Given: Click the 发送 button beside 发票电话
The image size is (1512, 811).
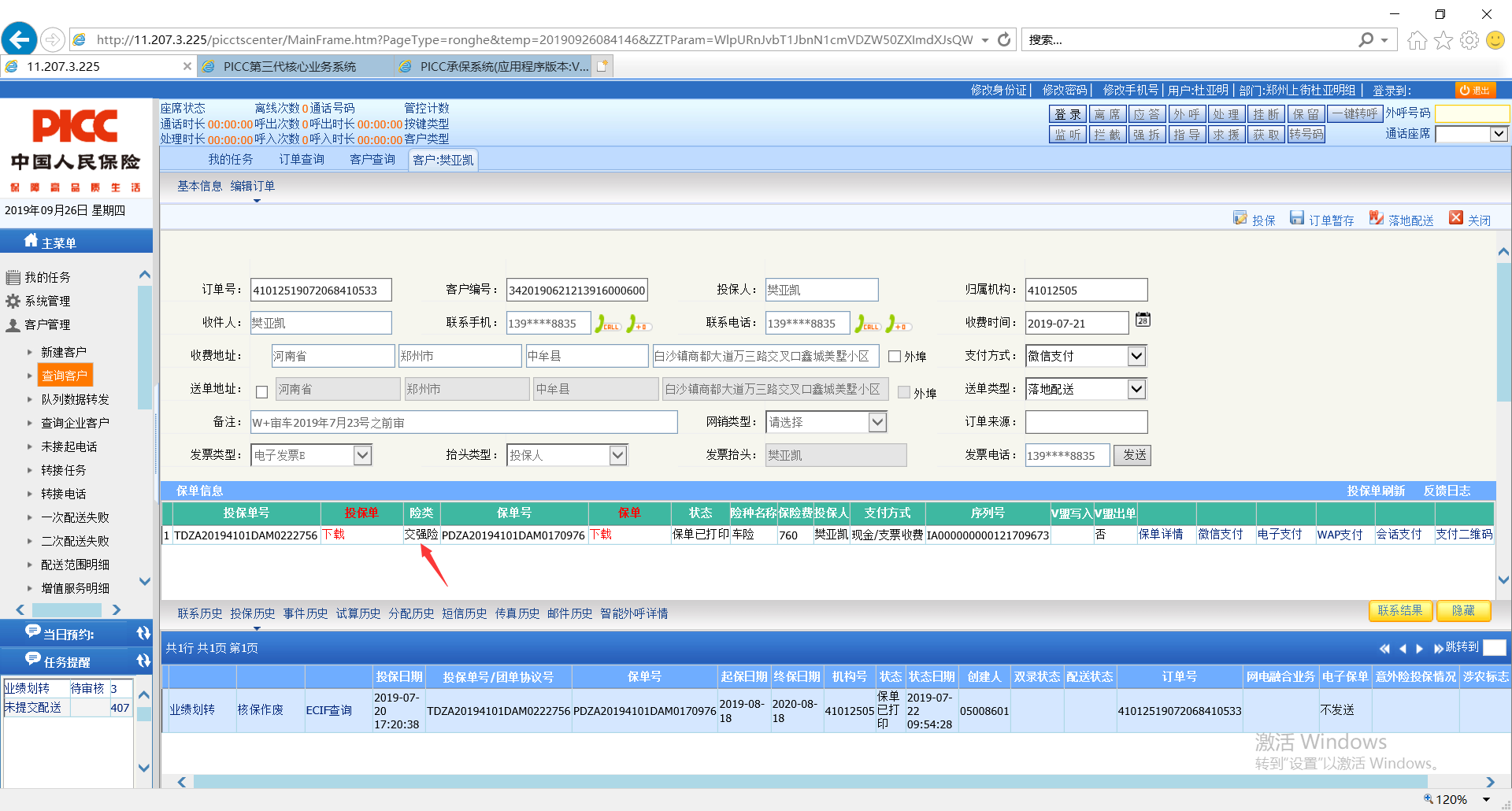Looking at the screenshot, I should pos(1133,455).
